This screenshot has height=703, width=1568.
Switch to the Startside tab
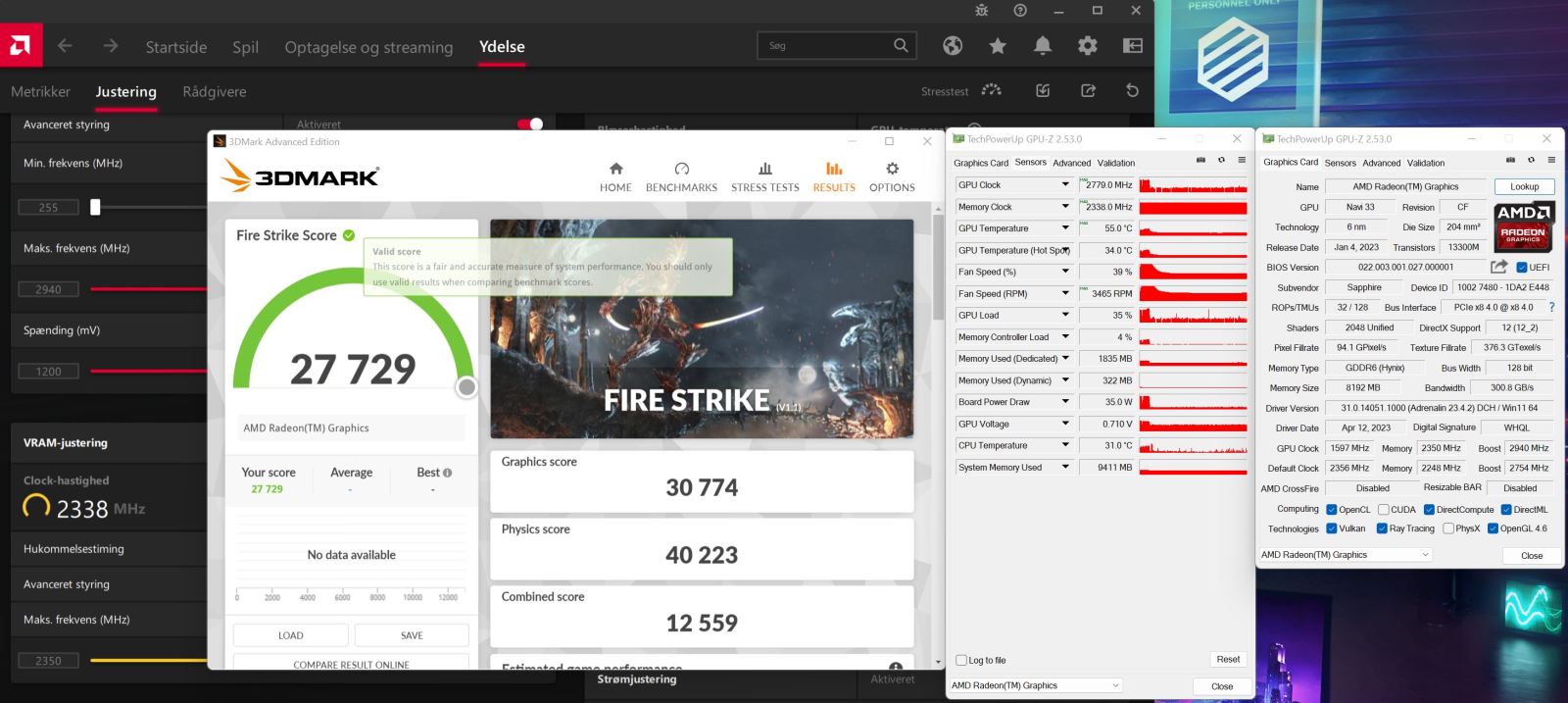[176, 47]
